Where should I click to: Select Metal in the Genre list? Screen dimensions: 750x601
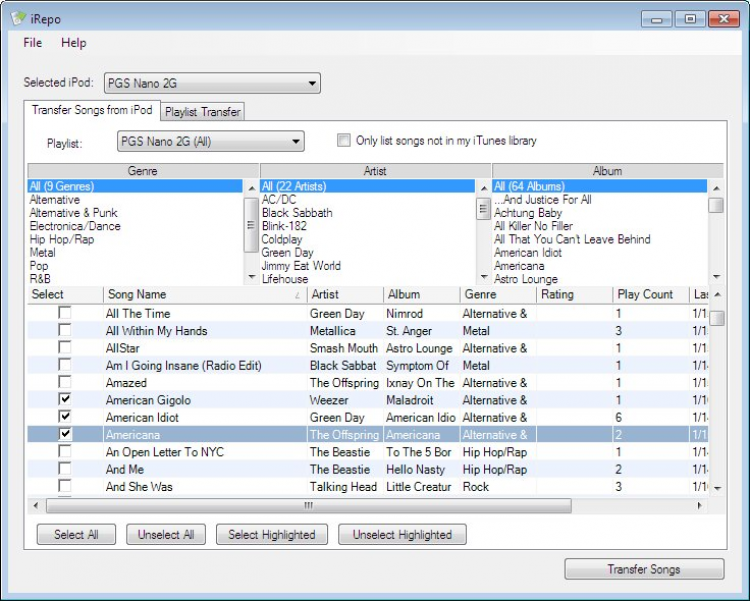coord(135,252)
